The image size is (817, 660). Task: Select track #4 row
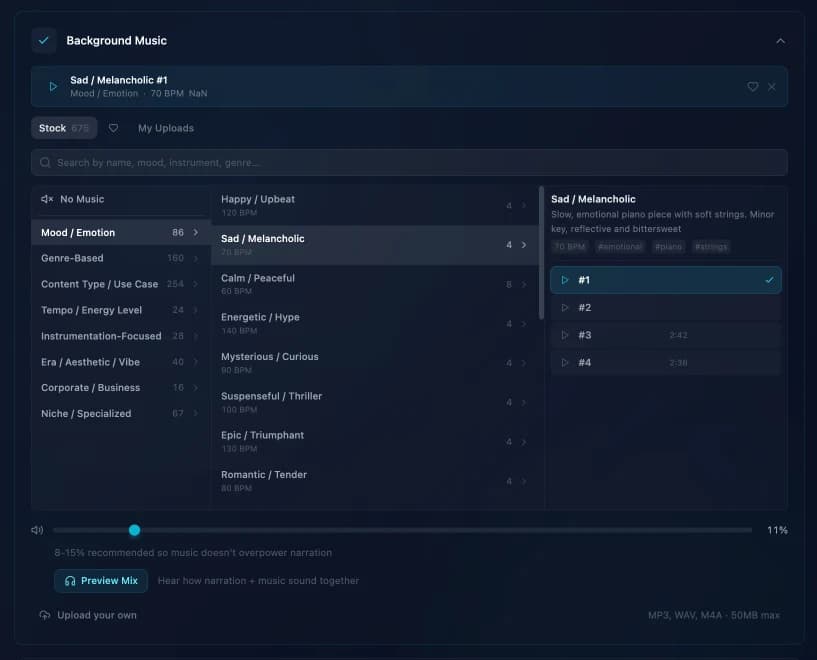[666, 363]
